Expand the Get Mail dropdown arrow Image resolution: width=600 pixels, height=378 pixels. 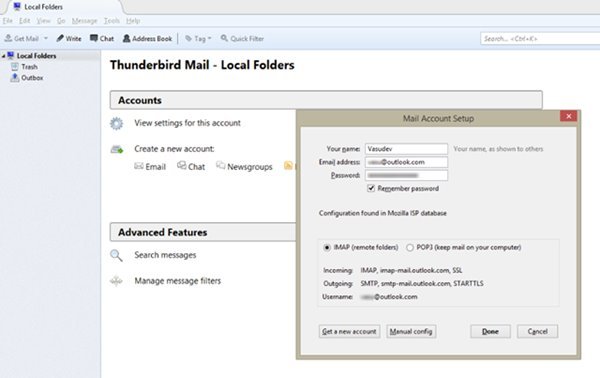(46, 38)
